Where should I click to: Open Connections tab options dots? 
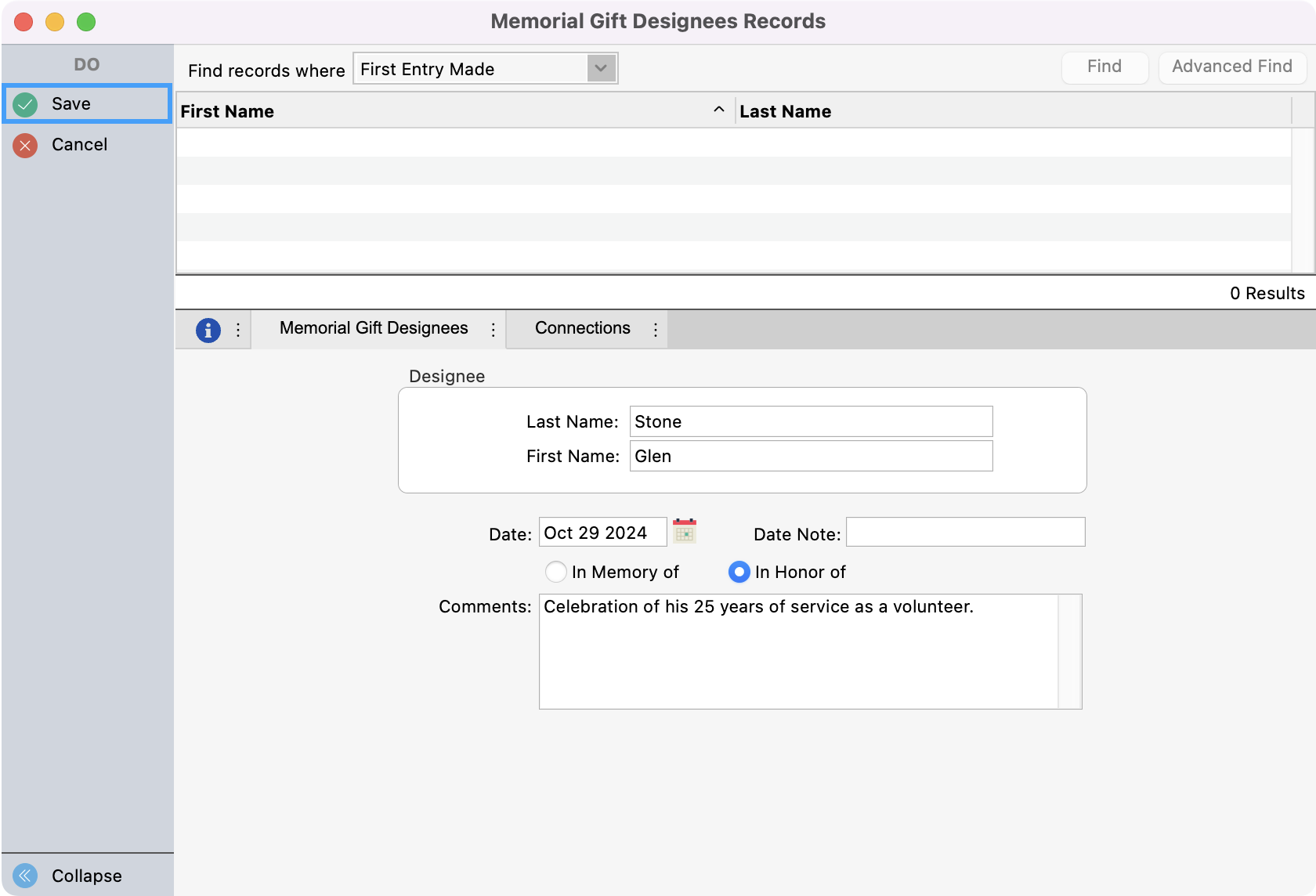point(655,330)
